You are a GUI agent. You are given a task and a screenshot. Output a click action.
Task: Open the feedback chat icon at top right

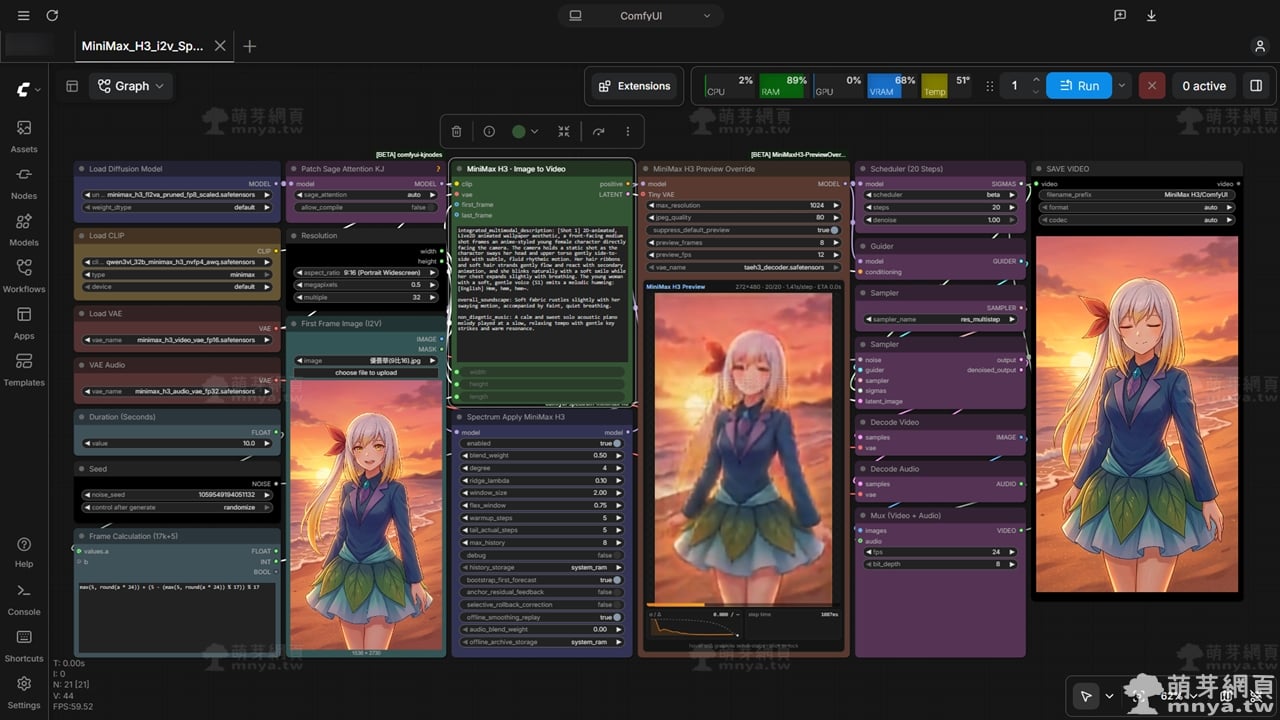coord(1120,16)
